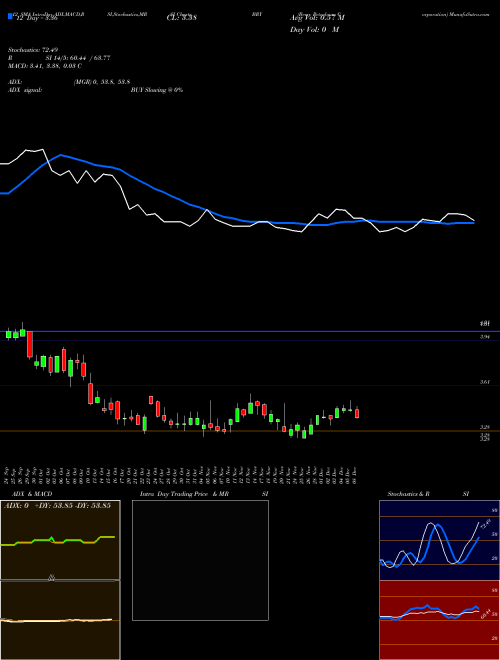Click the ManufaSutra.com watermark link text
The height and width of the screenshot is (660, 500).
point(469,14)
